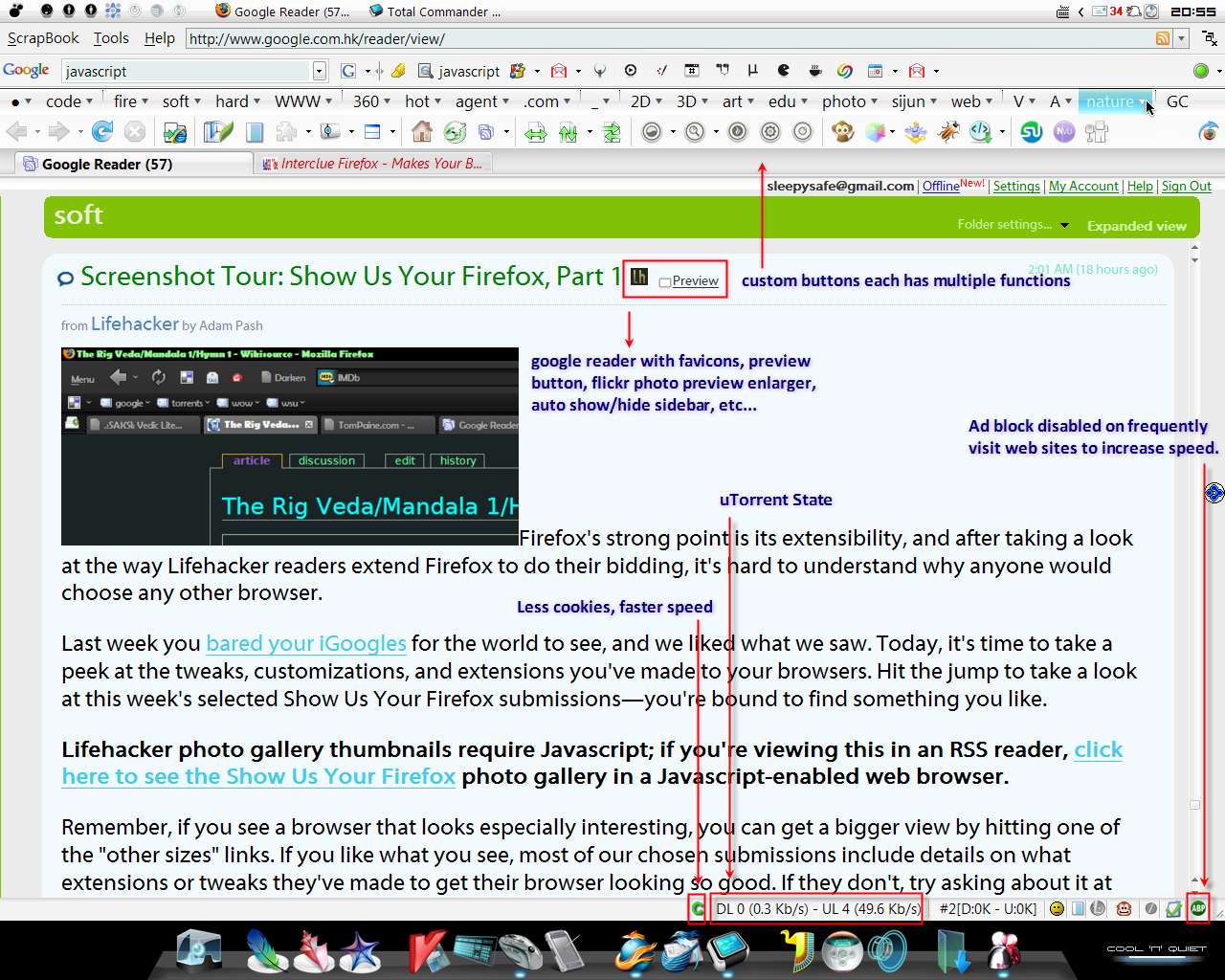Image resolution: width=1225 pixels, height=980 pixels.
Task: Click the Google highlighter icon
Action: [398, 71]
